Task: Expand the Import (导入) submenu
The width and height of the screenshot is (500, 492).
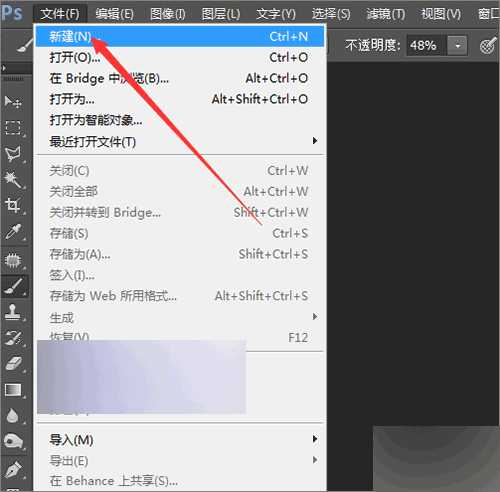Action: [181, 440]
